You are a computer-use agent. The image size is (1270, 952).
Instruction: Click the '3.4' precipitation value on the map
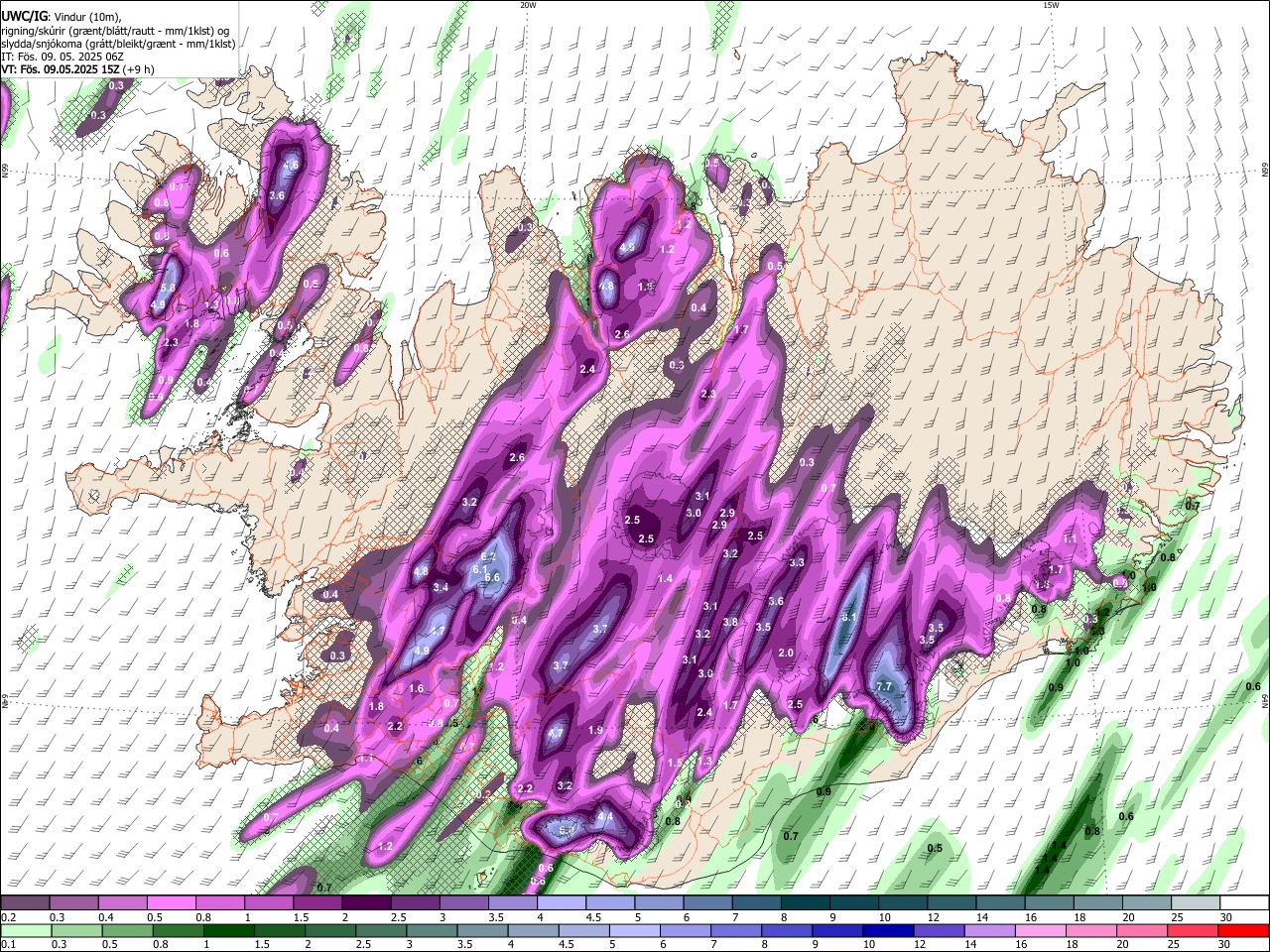coord(441,587)
